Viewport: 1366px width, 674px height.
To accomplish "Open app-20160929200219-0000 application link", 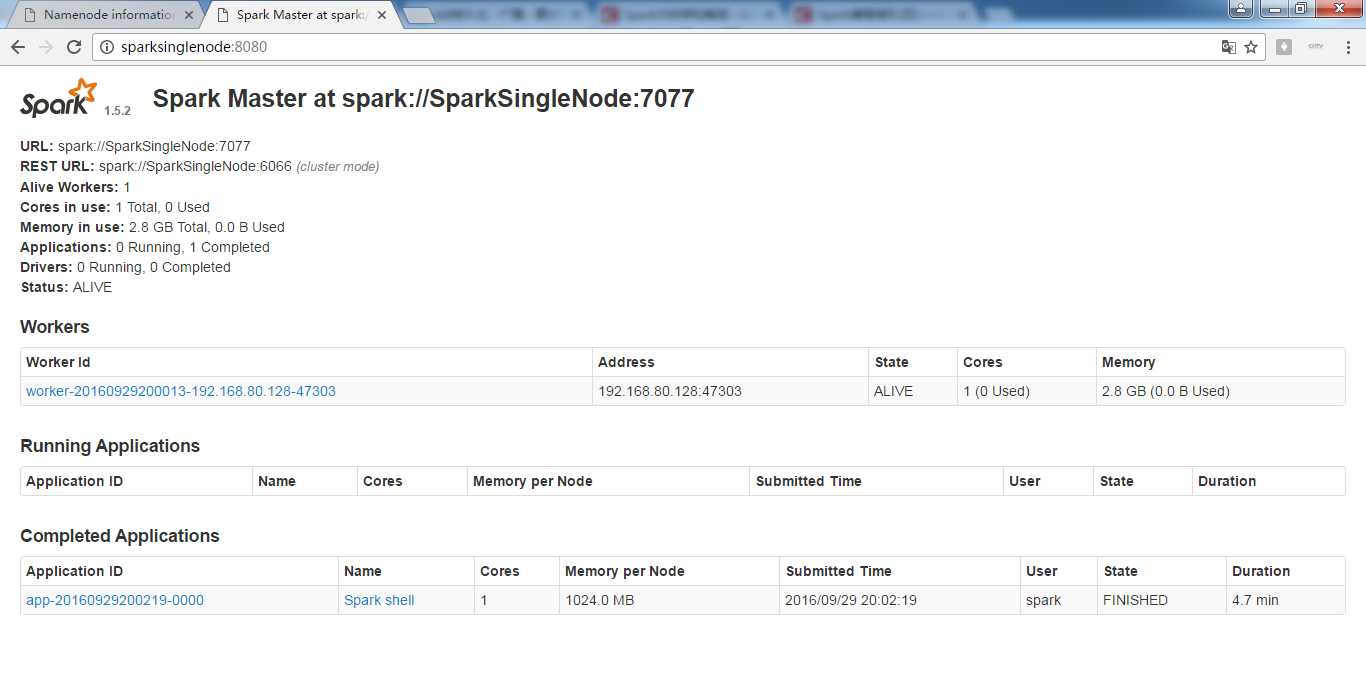I will click(115, 600).
